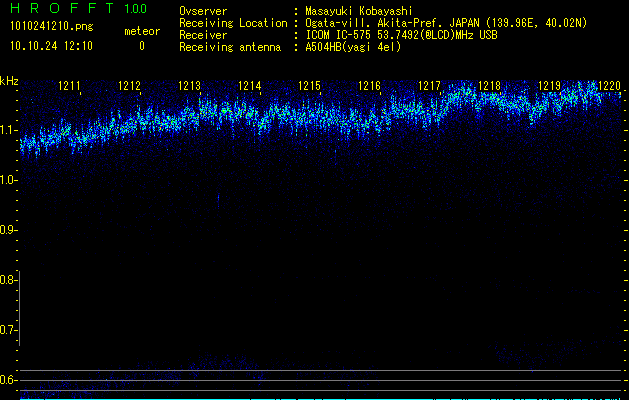Click the meteor count value 0
The width and height of the screenshot is (629, 400).
tap(142, 46)
